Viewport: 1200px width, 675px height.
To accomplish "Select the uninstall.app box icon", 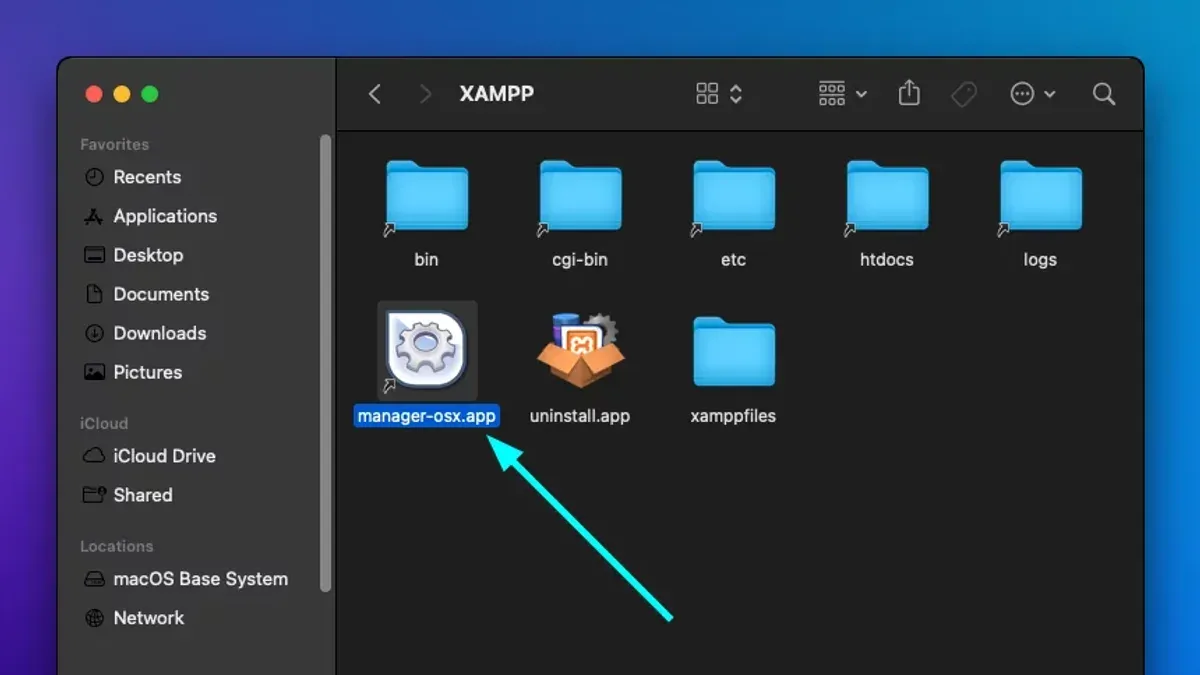I will coord(580,350).
